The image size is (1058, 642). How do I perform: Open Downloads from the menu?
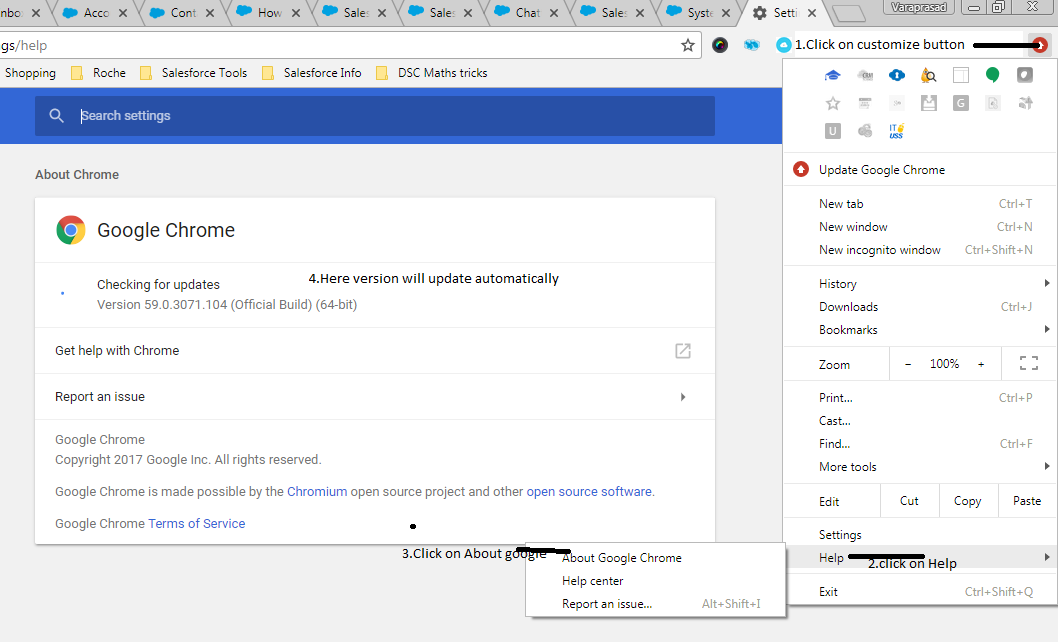coord(920,306)
